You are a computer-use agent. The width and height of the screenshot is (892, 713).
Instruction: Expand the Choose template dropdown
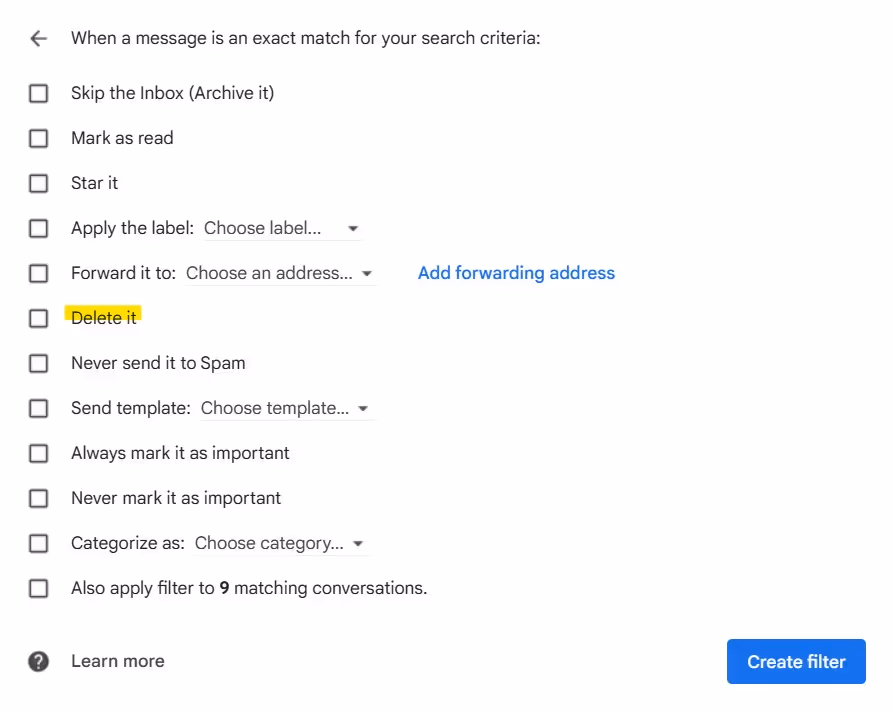pos(285,408)
